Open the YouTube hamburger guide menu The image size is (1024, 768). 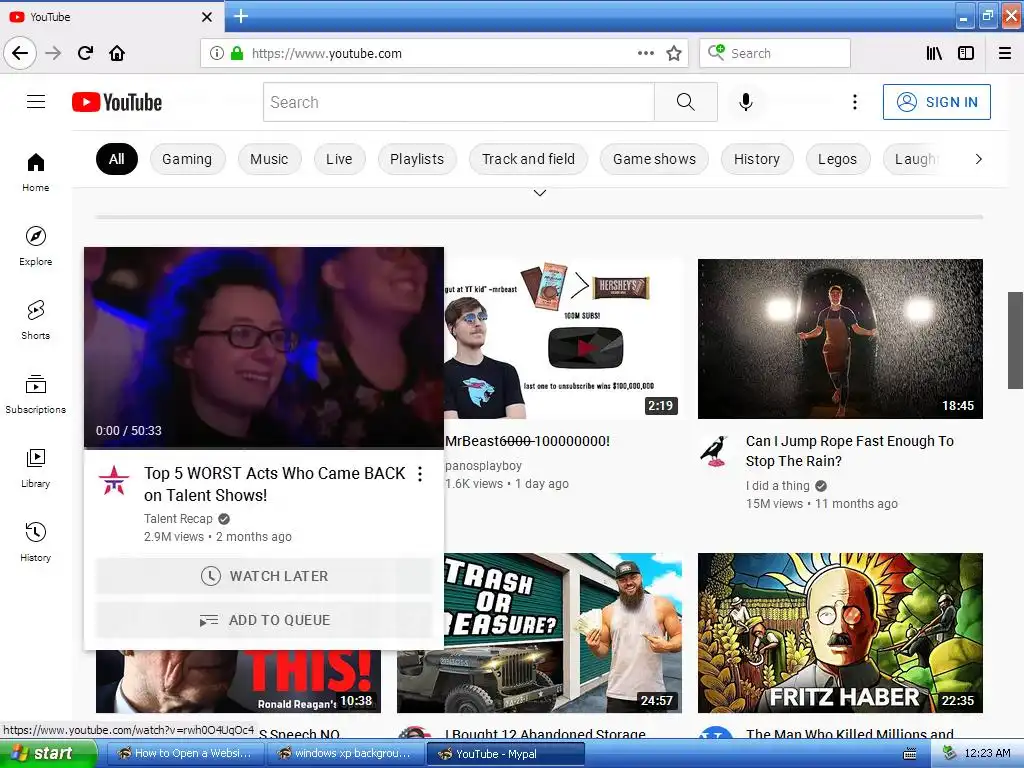[x=36, y=102]
